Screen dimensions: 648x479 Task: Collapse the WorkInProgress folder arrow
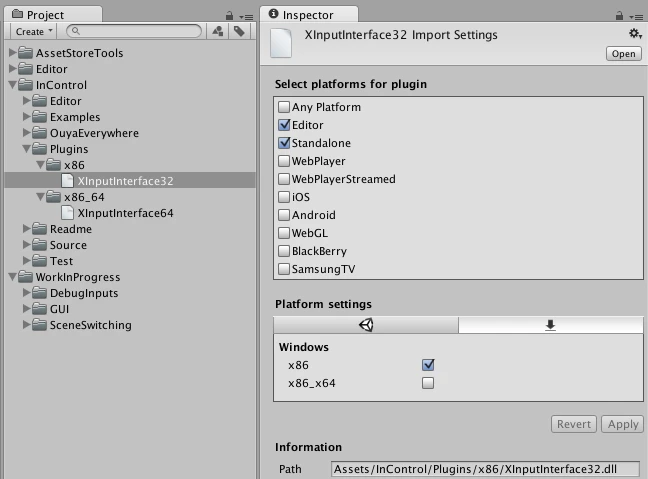coord(12,276)
